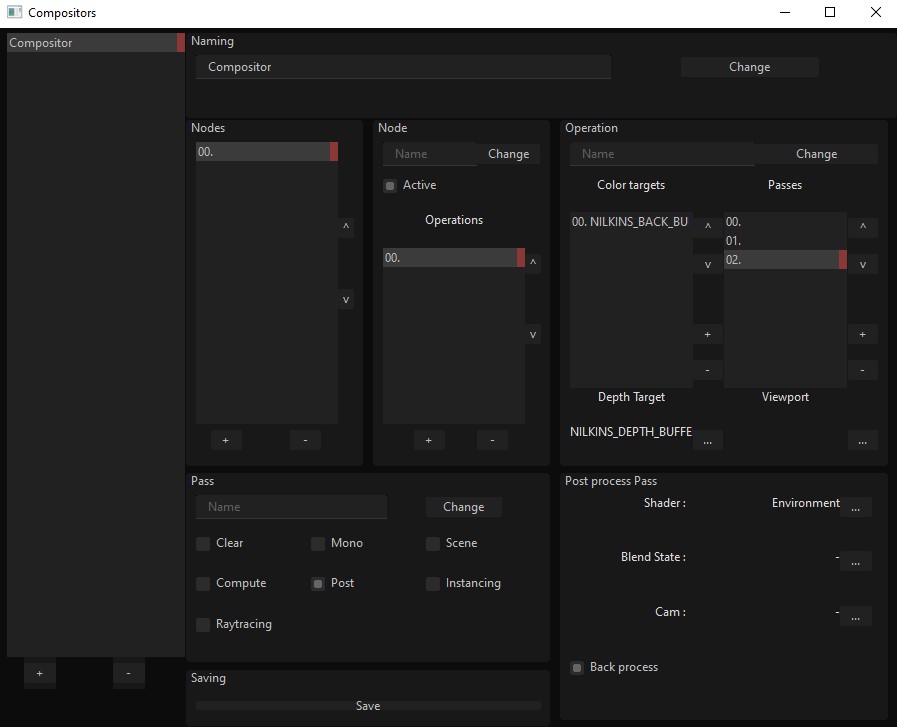Click the NILKINS_DEPTH_BUFFE depth target value

pos(631,432)
